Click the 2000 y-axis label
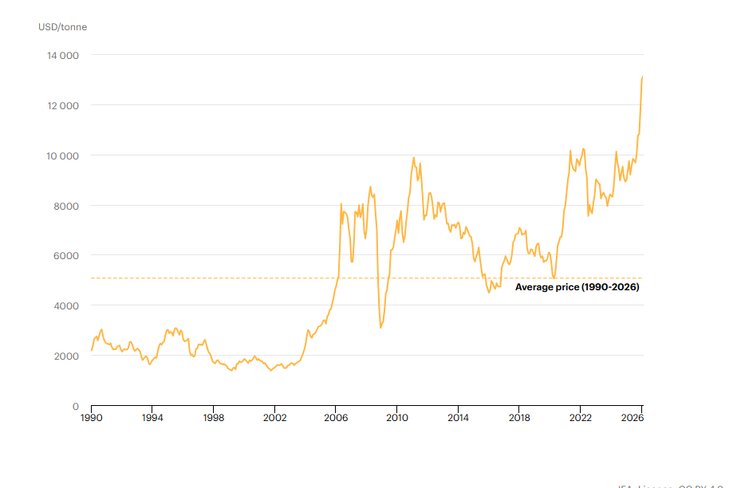Image resolution: width=733 pixels, height=488 pixels. coord(66,356)
